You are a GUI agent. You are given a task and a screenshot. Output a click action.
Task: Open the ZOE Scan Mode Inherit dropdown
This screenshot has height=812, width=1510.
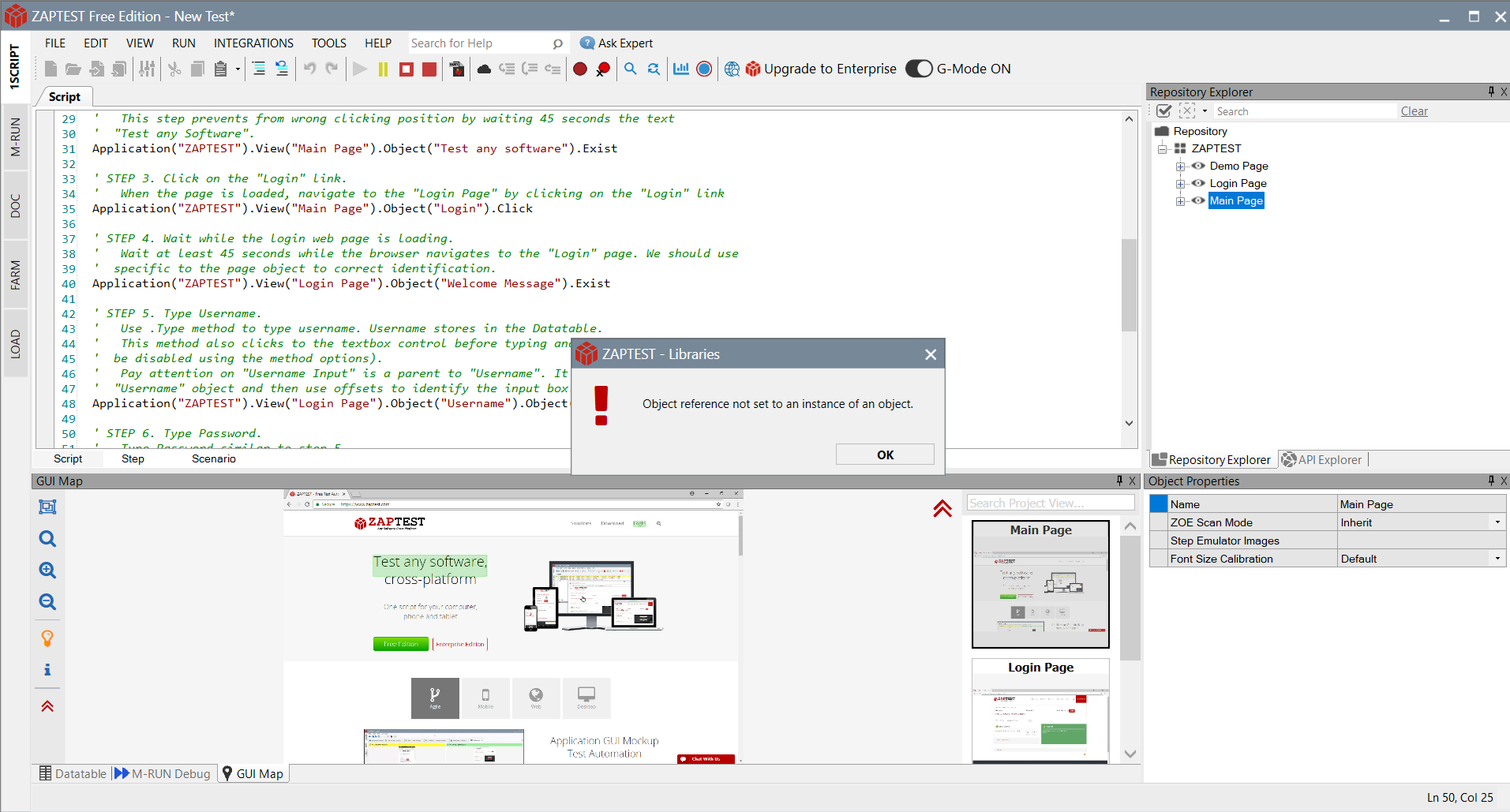(x=1497, y=522)
